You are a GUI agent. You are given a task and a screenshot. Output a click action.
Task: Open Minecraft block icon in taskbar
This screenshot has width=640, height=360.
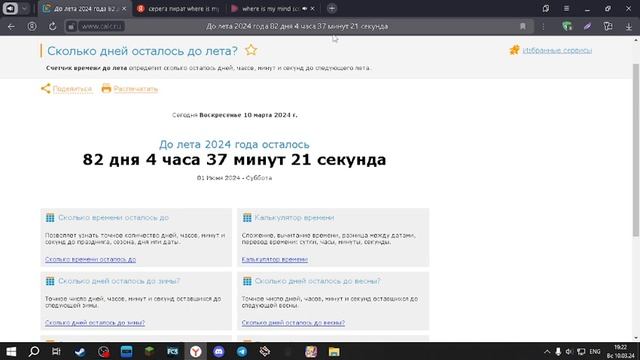[149, 351]
